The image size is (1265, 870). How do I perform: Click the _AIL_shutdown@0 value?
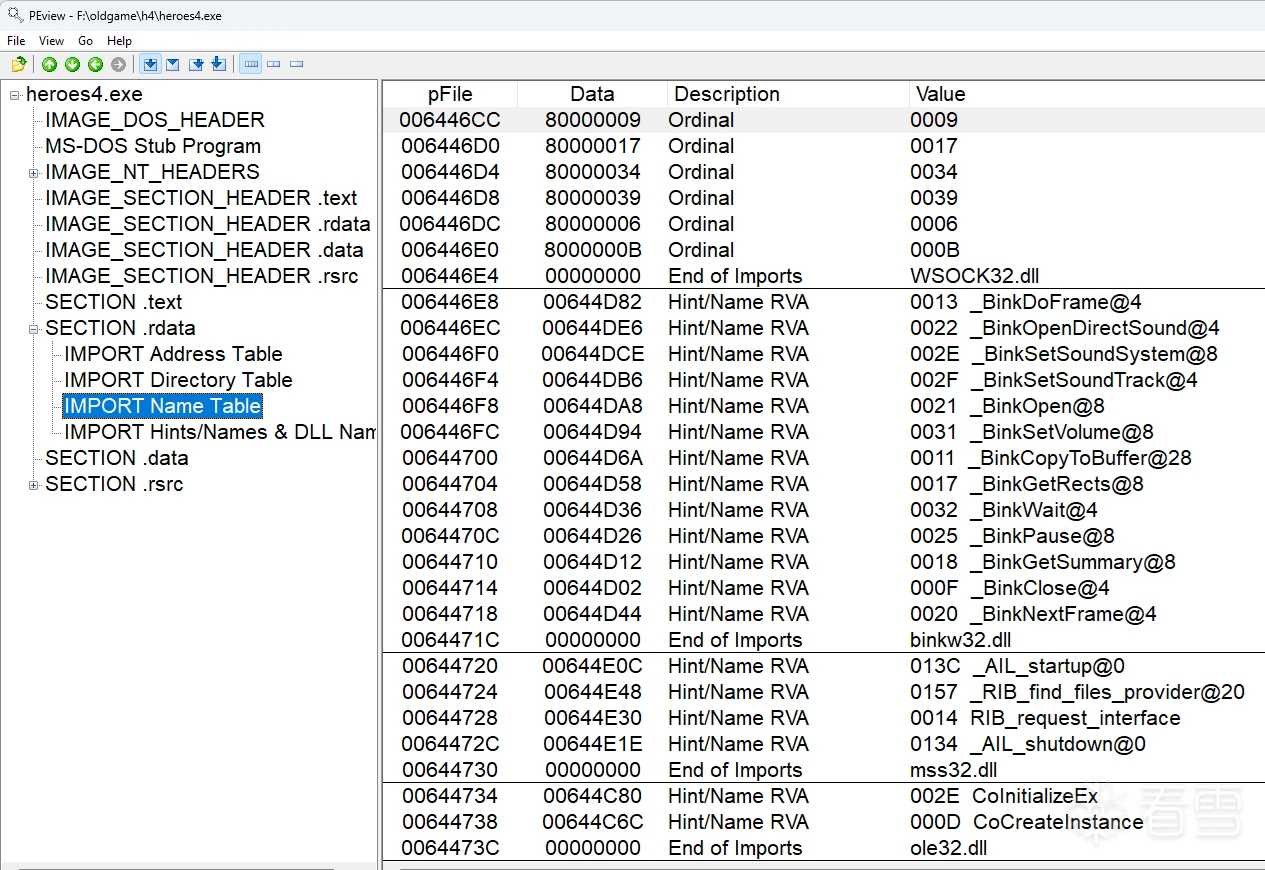point(1028,744)
